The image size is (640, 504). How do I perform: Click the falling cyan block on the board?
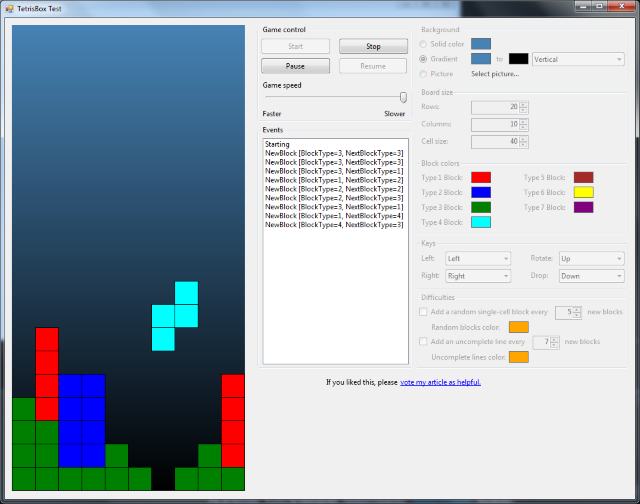click(175, 316)
